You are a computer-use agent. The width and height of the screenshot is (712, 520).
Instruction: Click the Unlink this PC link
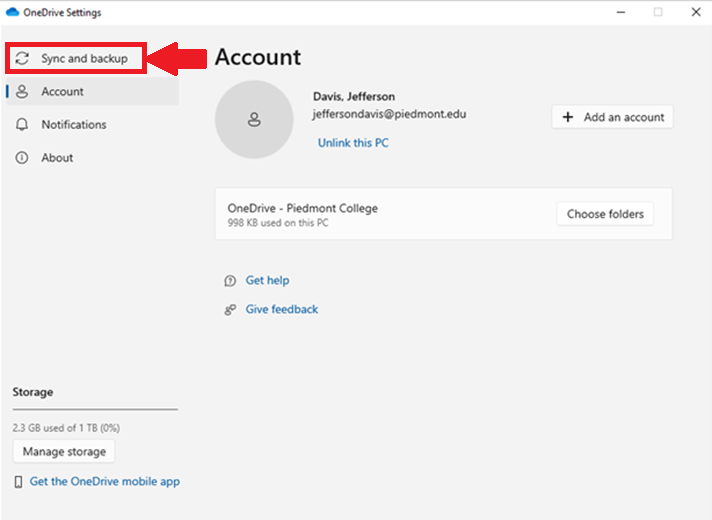click(x=353, y=143)
